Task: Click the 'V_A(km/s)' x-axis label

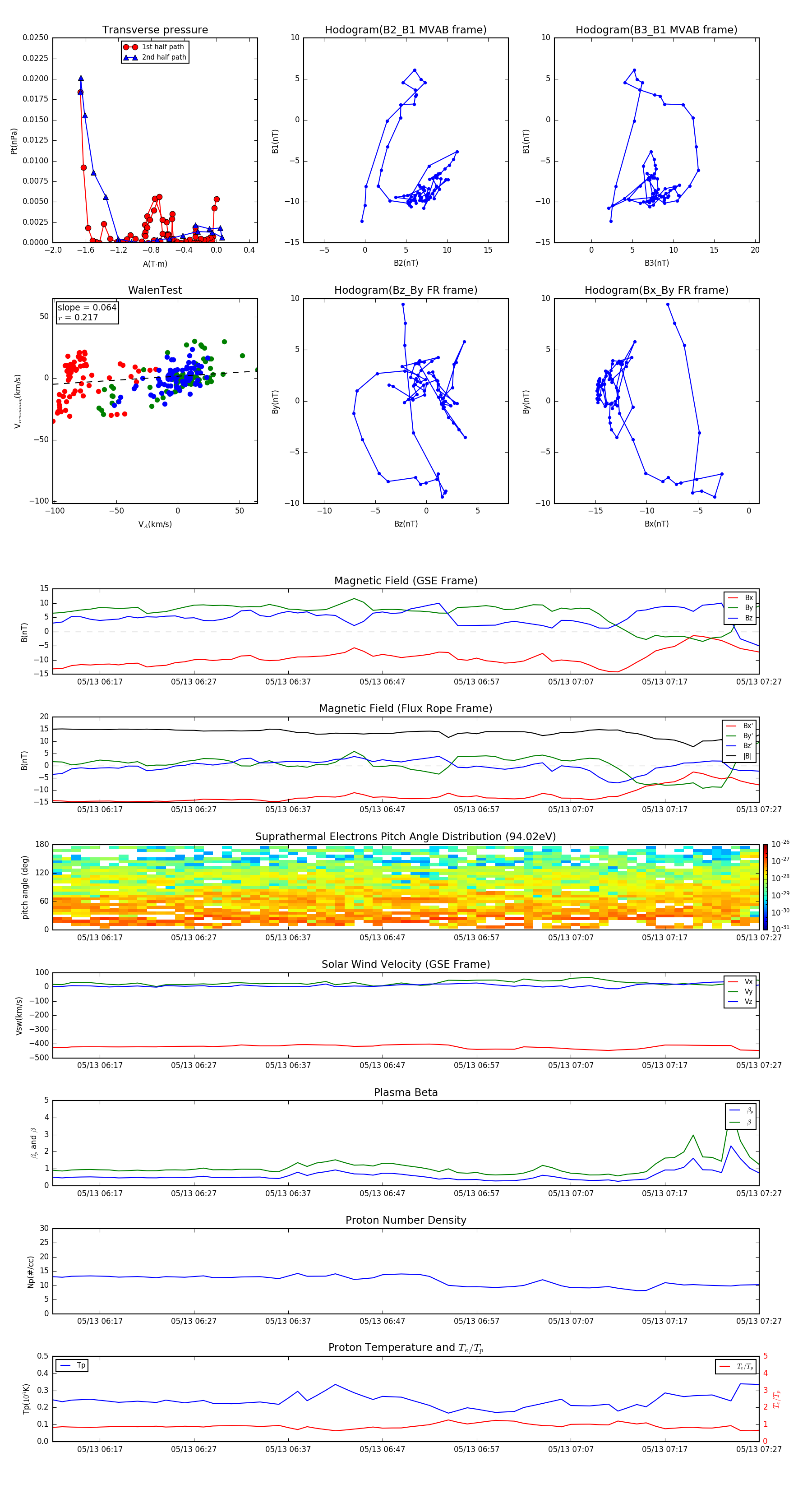Action: [155, 524]
